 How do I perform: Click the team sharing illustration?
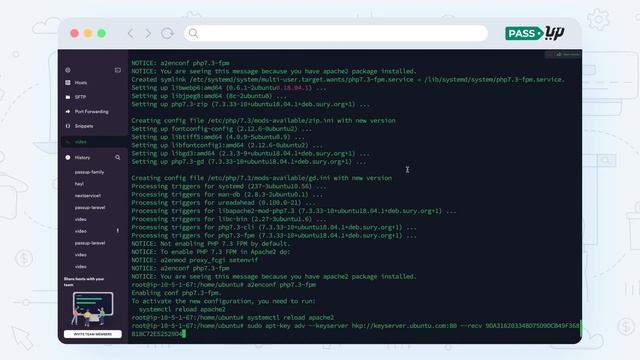pos(93,309)
